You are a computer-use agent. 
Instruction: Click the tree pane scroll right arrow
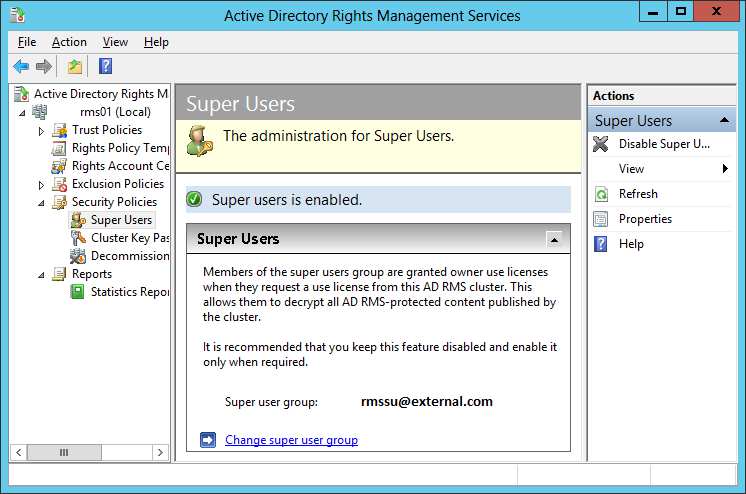[160, 452]
